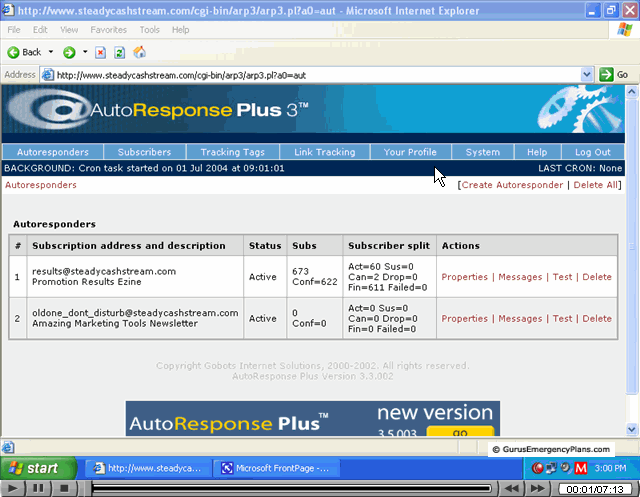Click the vertical scrollbar thumb
This screenshot has height=497, width=640.
[x=631, y=246]
